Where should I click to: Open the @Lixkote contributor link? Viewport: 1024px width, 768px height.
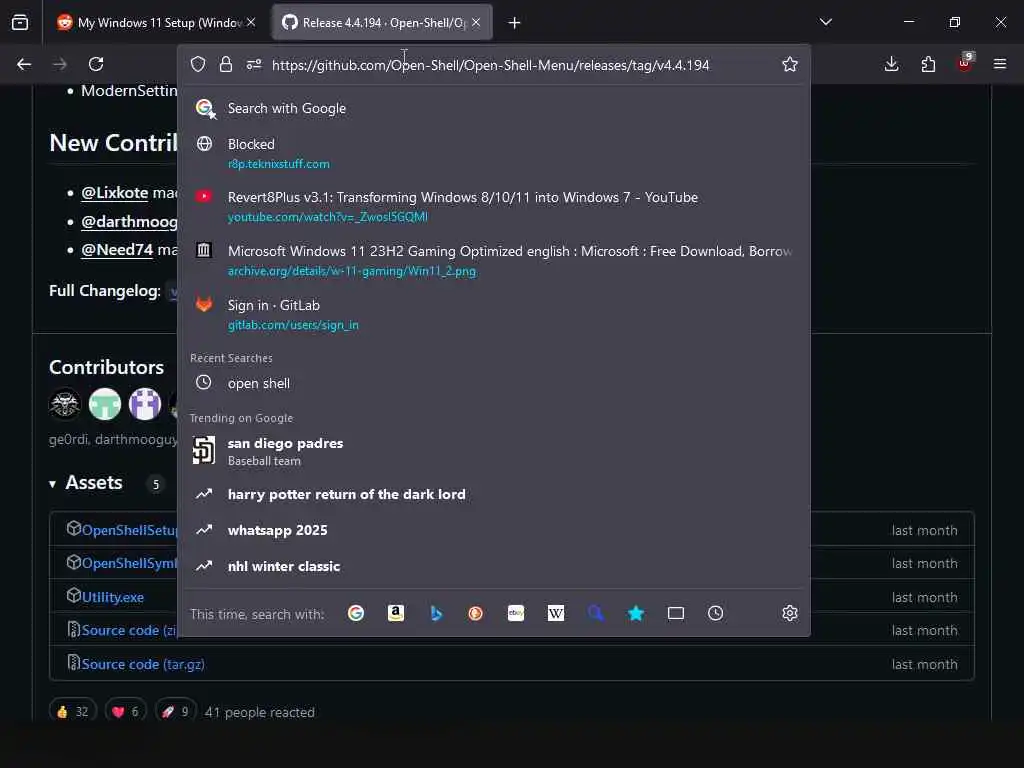[114, 193]
